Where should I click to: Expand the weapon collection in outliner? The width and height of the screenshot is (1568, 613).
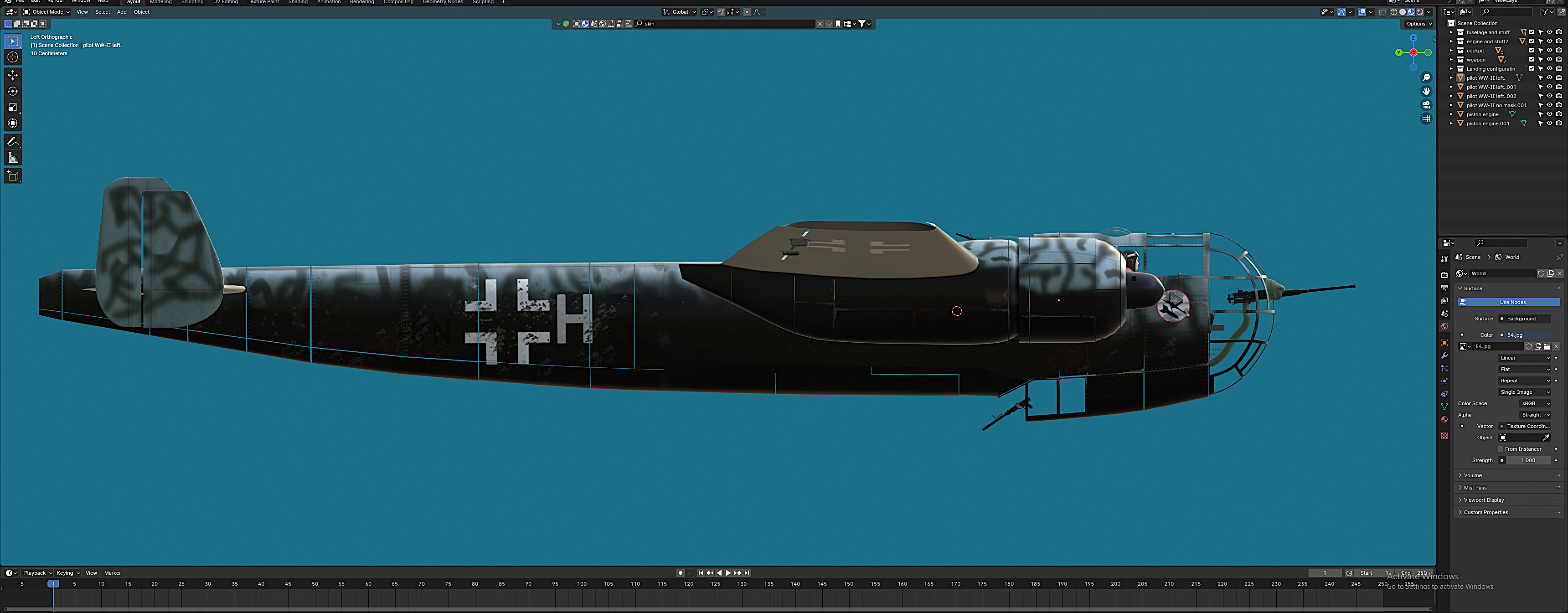coord(1451,60)
